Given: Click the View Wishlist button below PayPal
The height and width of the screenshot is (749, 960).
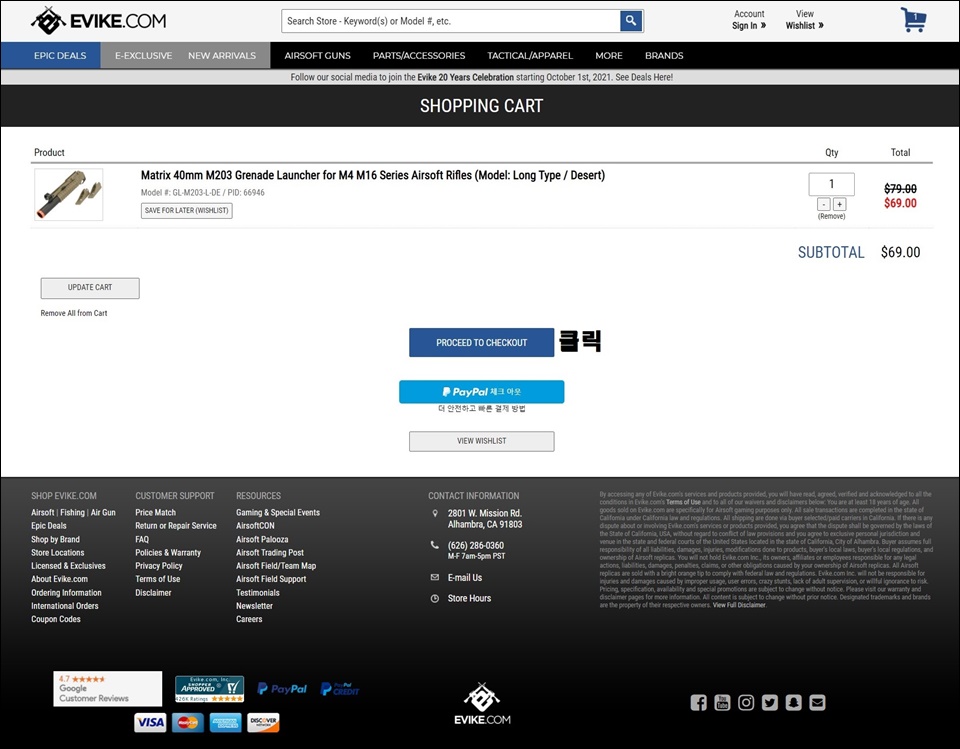Looking at the screenshot, I should tap(481, 441).
